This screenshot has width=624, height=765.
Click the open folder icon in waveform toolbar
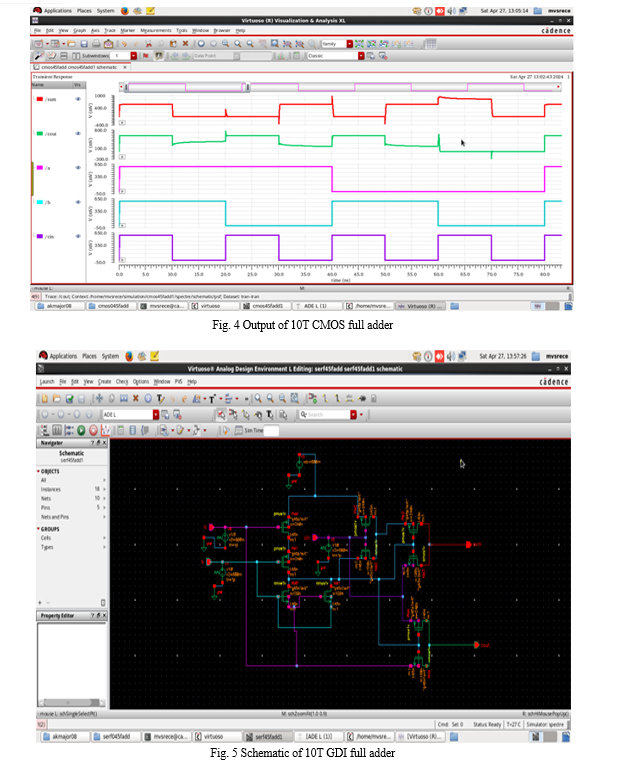click(x=72, y=44)
